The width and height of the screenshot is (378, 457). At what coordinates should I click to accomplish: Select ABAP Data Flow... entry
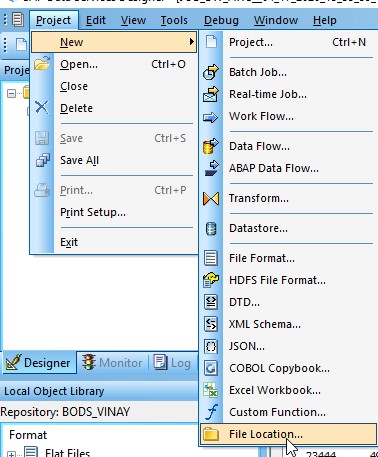(x=288, y=168)
